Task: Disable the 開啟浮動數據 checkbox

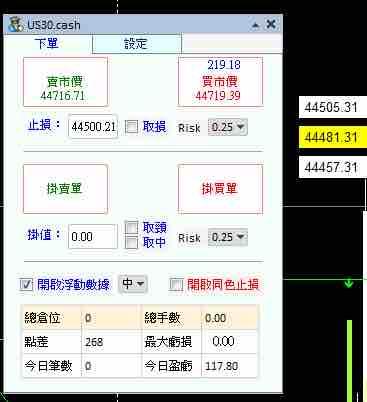Action: click(x=26, y=284)
